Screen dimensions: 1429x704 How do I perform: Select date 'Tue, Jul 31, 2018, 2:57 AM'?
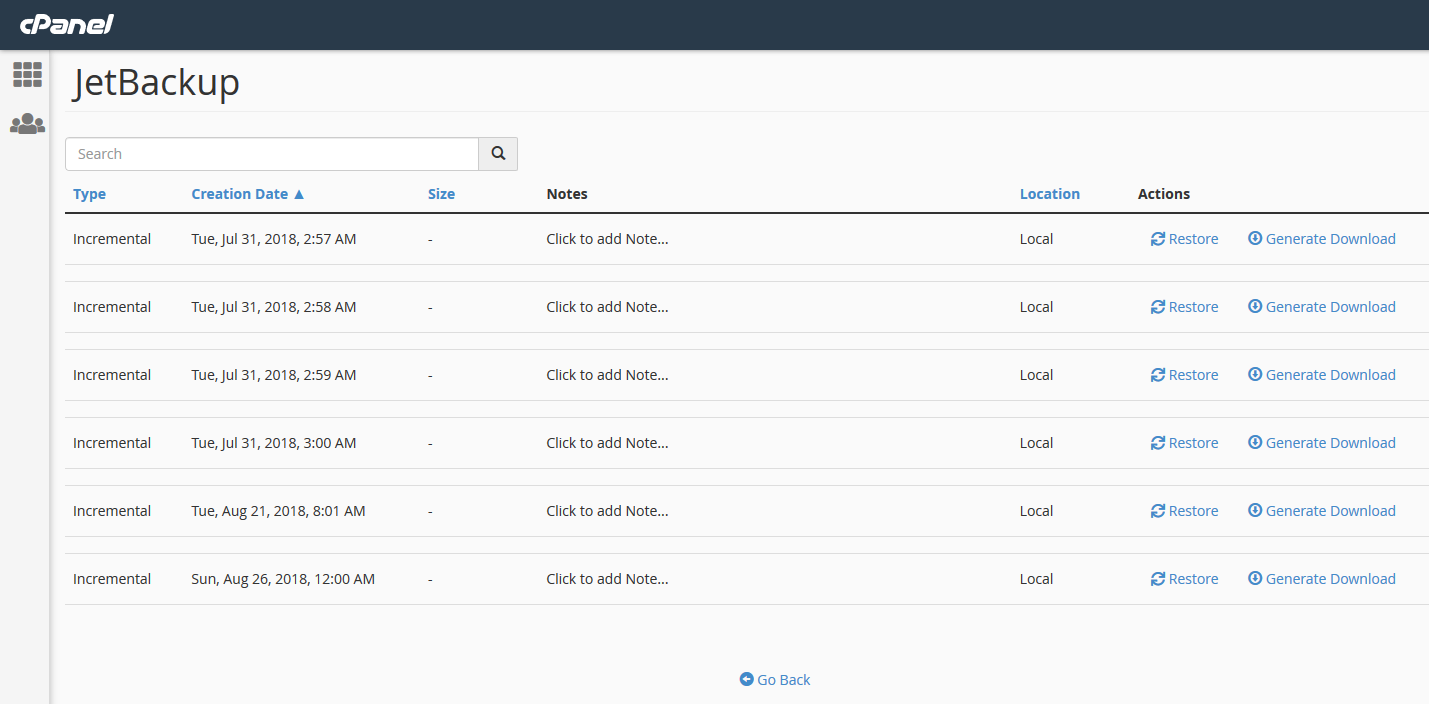click(274, 239)
